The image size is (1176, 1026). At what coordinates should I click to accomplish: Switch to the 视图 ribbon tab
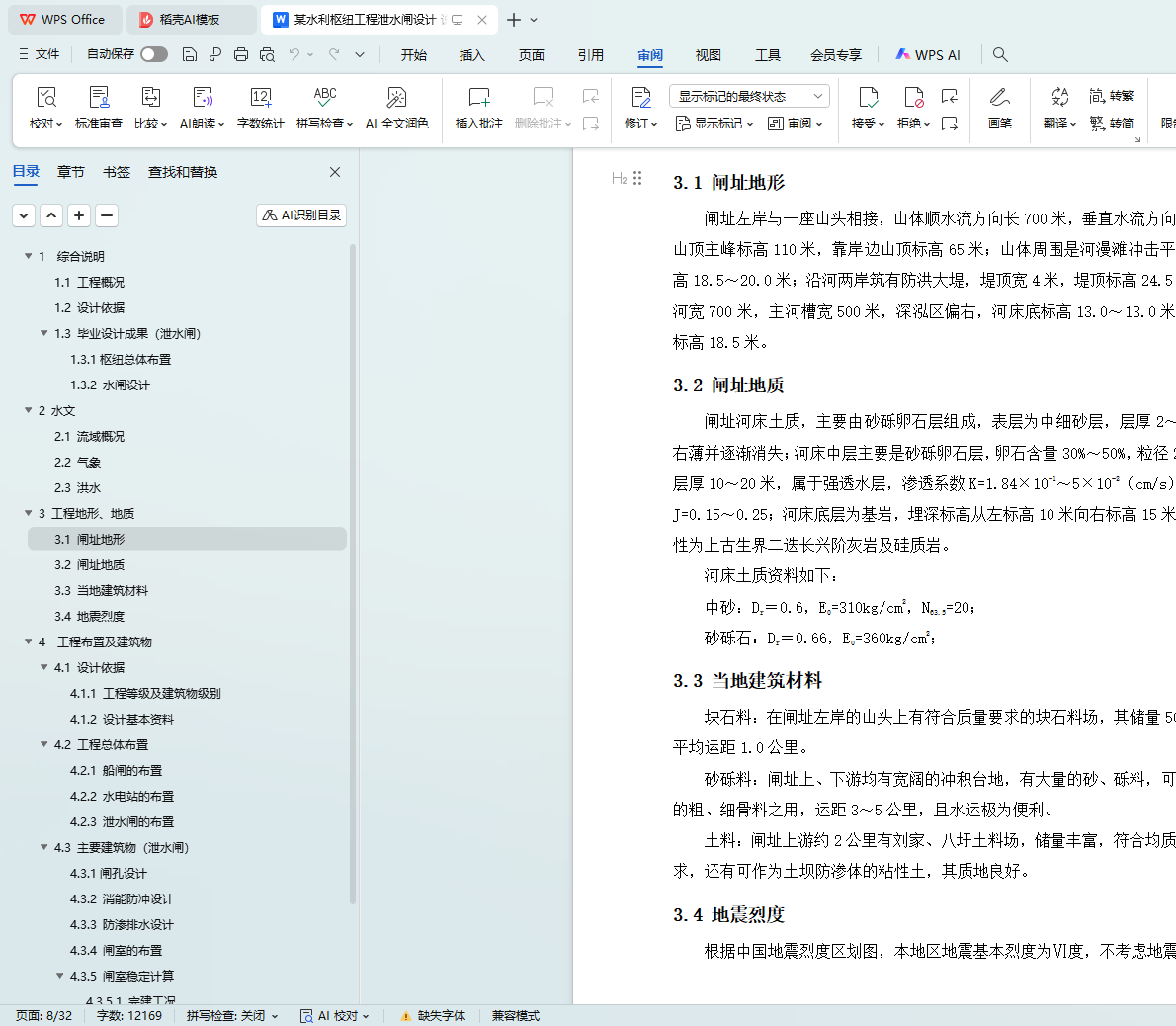point(709,55)
